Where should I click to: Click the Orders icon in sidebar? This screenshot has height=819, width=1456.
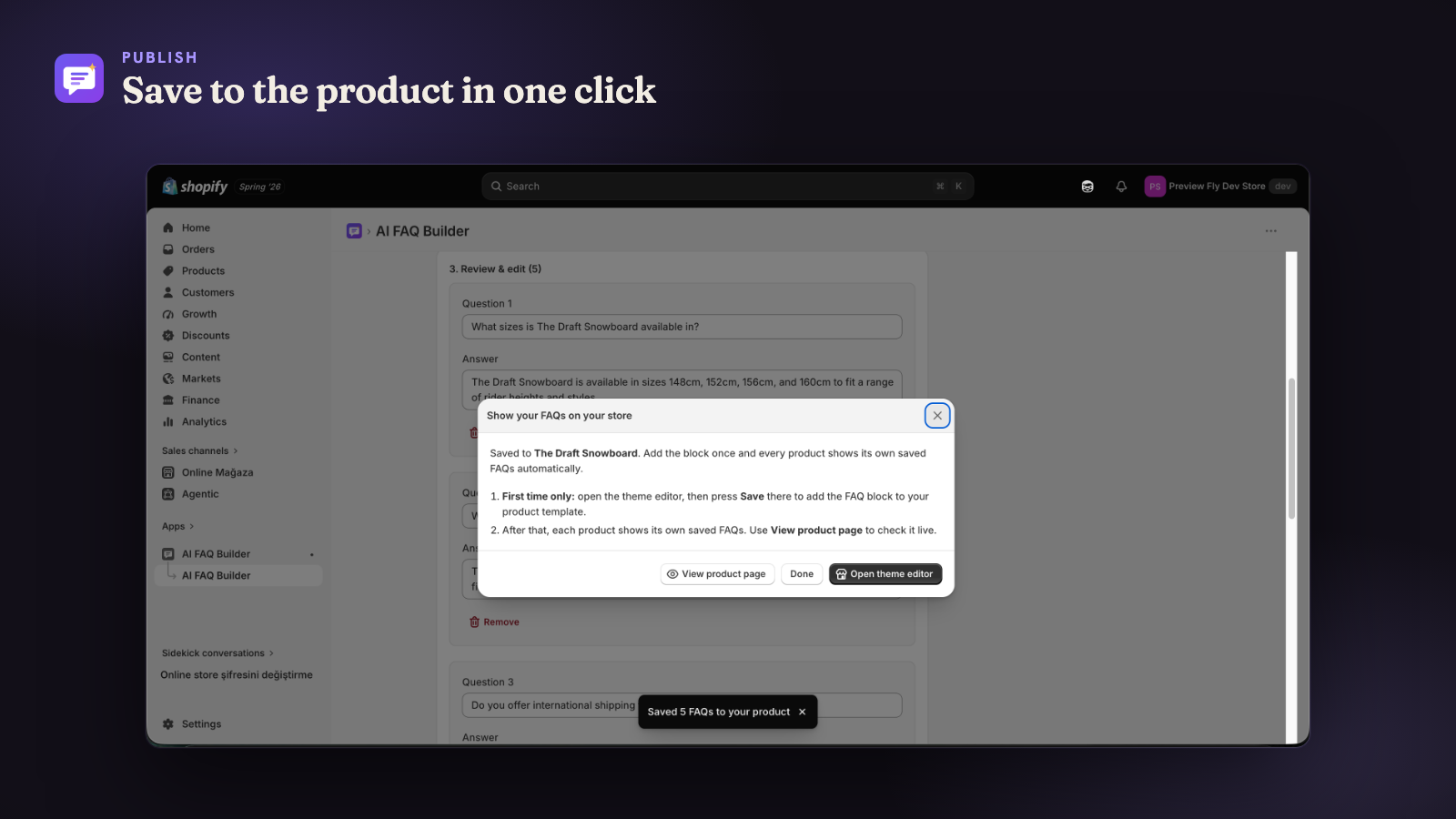(168, 249)
